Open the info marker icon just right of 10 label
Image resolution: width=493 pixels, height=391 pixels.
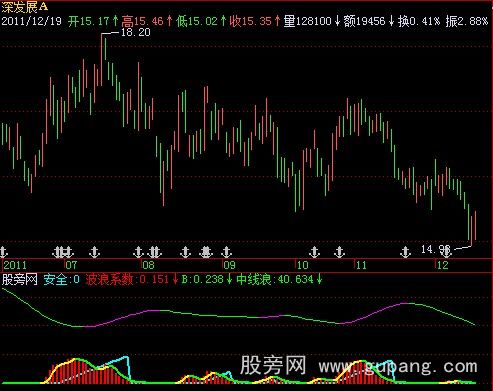tap(314, 252)
